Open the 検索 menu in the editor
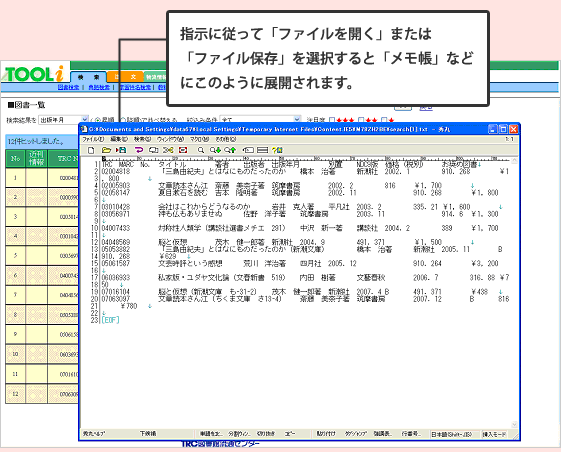The width and height of the screenshot is (561, 452). (x=142, y=139)
